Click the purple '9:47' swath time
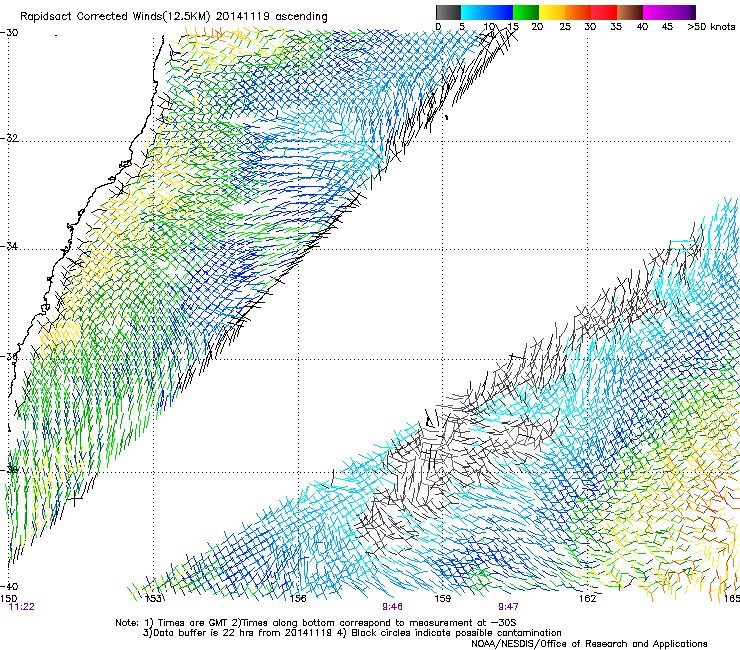 point(508,607)
